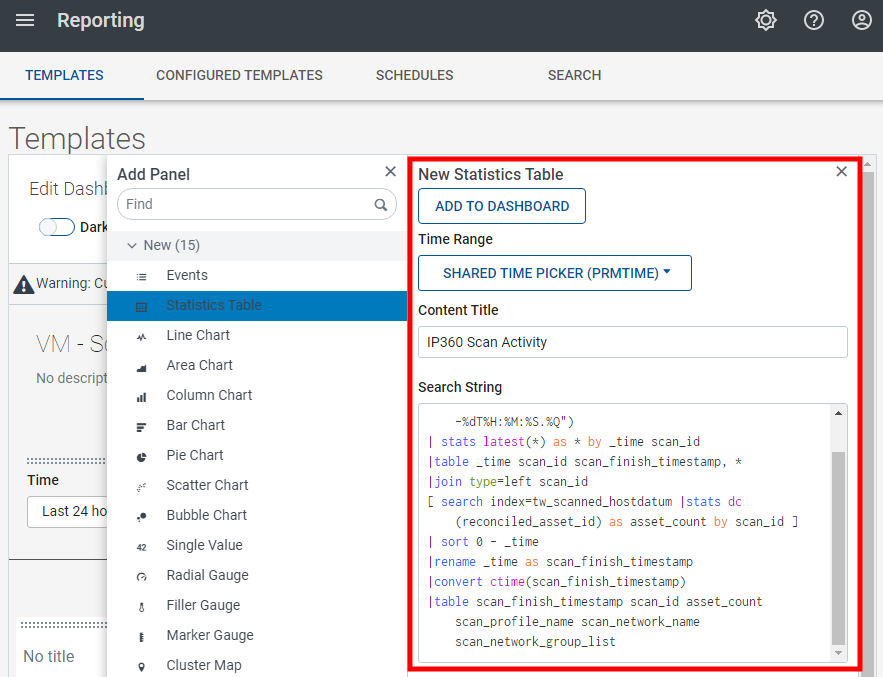Click the Bar Chart icon
Screen dimensions: 883x677
[x=141, y=427]
